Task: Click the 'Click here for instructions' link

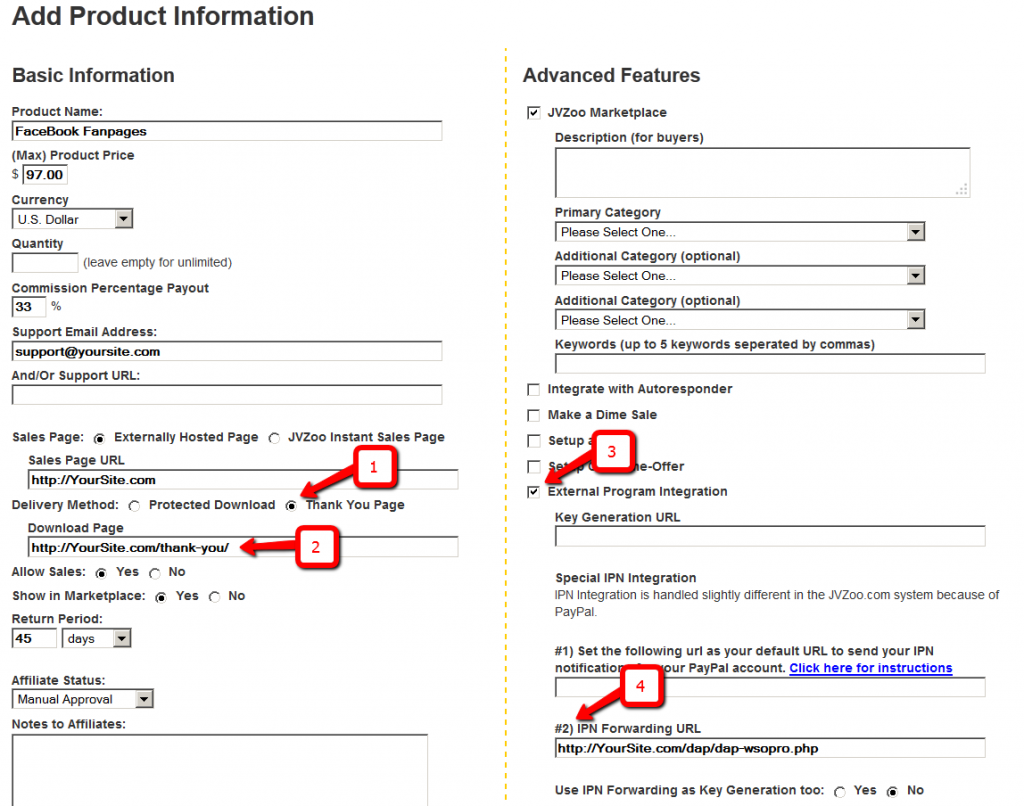Action: [870, 668]
